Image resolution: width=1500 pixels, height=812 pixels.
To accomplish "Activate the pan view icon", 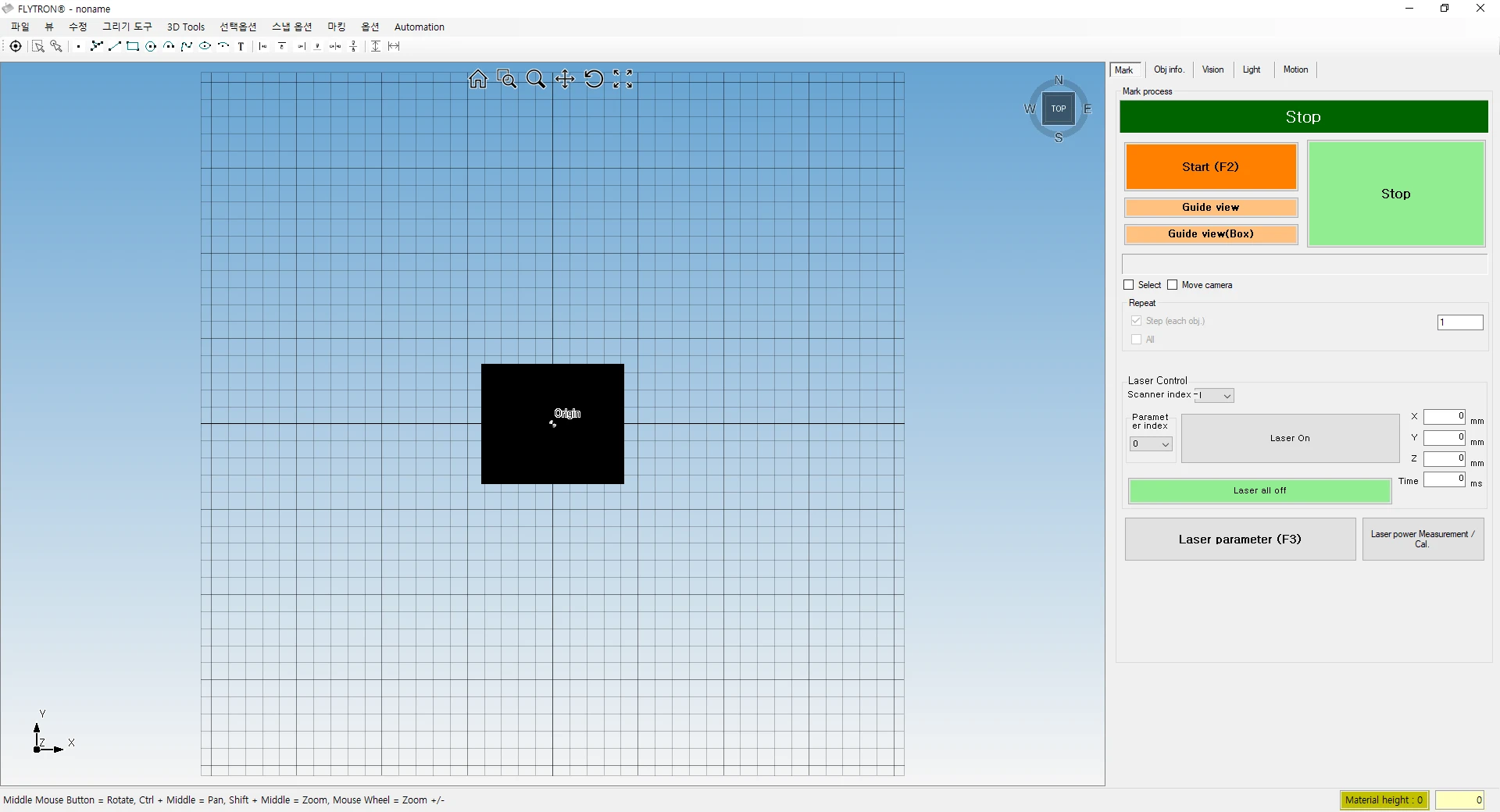I will click(x=565, y=80).
